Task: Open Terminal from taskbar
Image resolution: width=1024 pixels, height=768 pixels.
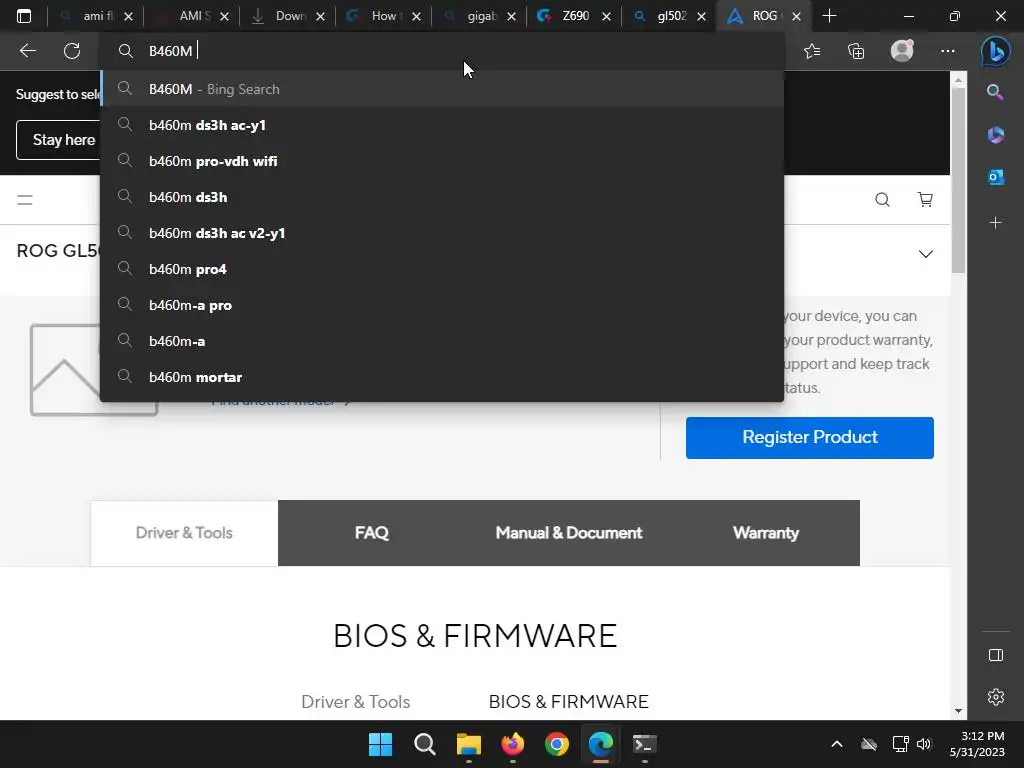Action: pyautogui.click(x=645, y=744)
